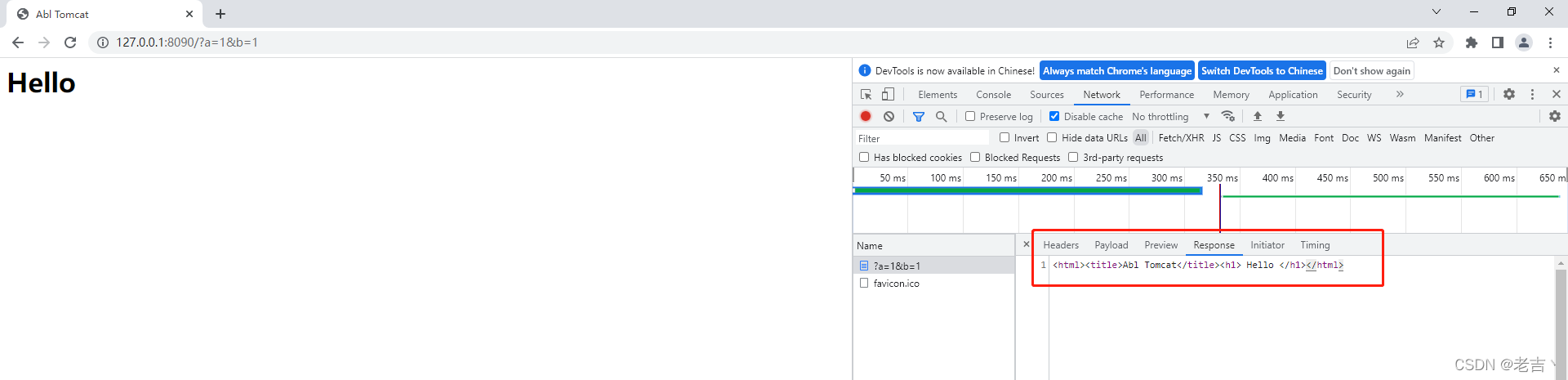1568x380 pixels.
Task: Open the request Initiator tab
Action: (x=1267, y=245)
